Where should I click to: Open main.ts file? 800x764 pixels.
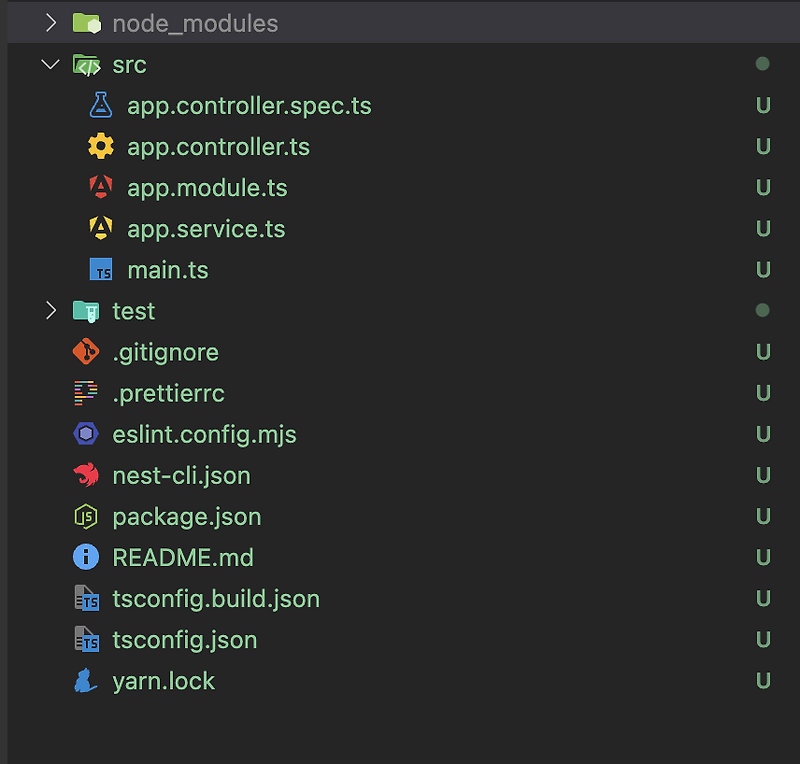pyautogui.click(x=167, y=270)
